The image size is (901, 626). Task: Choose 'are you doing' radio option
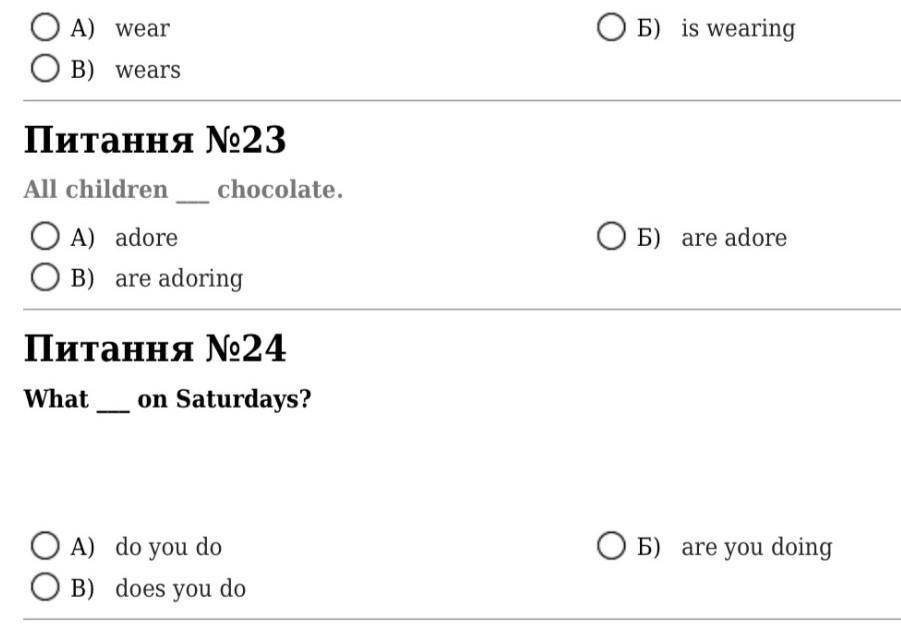click(x=611, y=546)
